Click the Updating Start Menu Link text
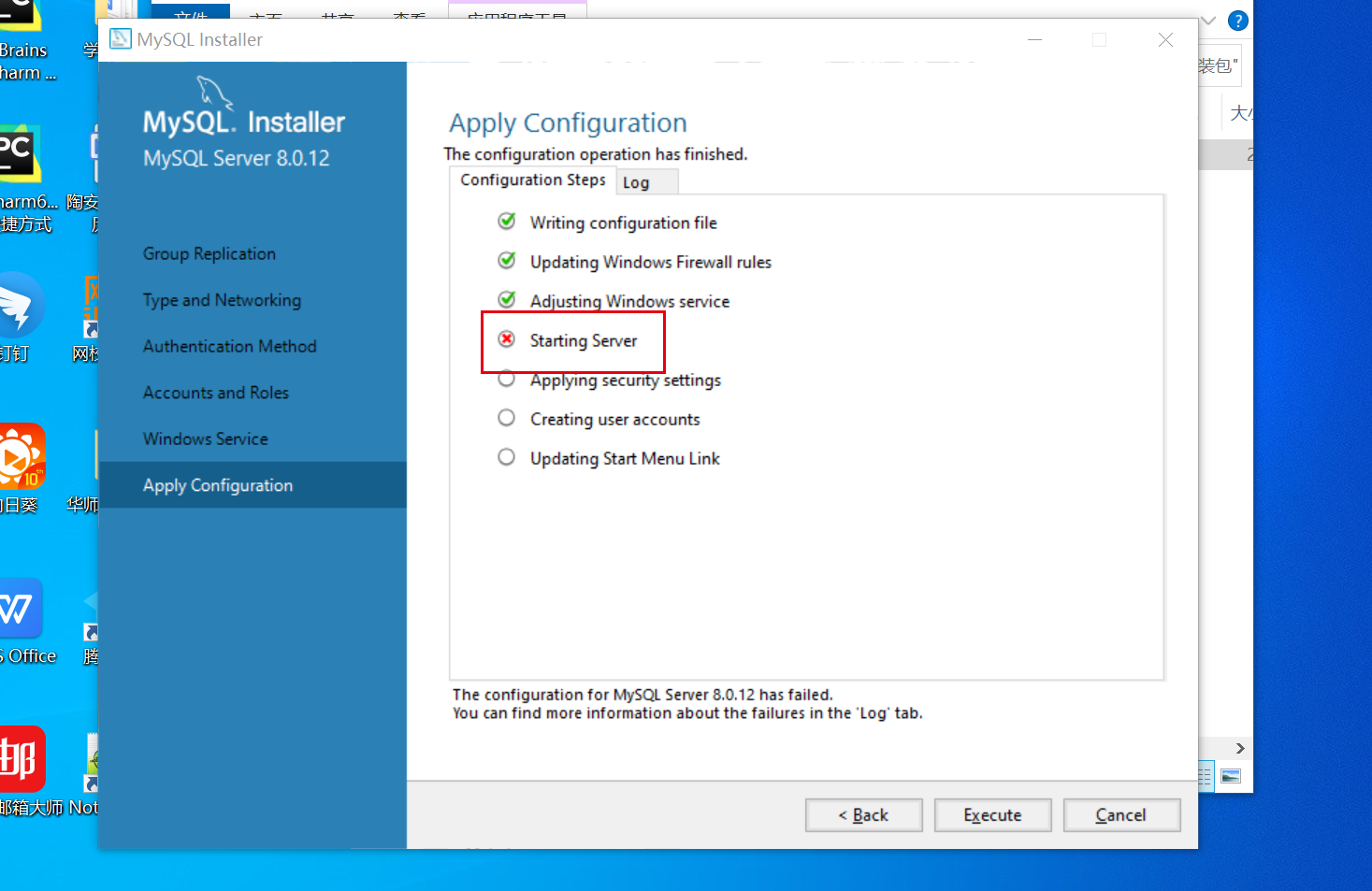 point(625,459)
